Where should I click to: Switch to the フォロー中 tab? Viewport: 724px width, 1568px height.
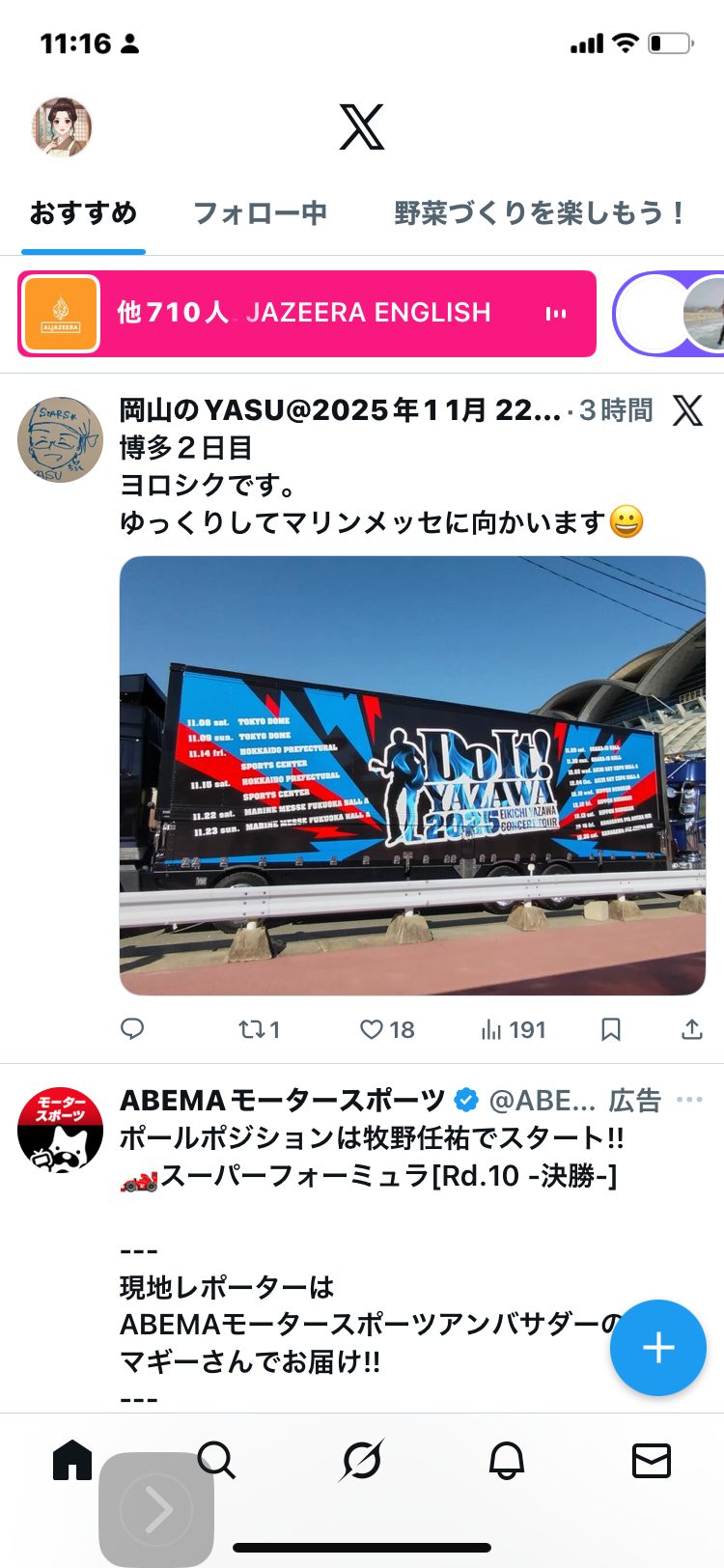point(260,212)
